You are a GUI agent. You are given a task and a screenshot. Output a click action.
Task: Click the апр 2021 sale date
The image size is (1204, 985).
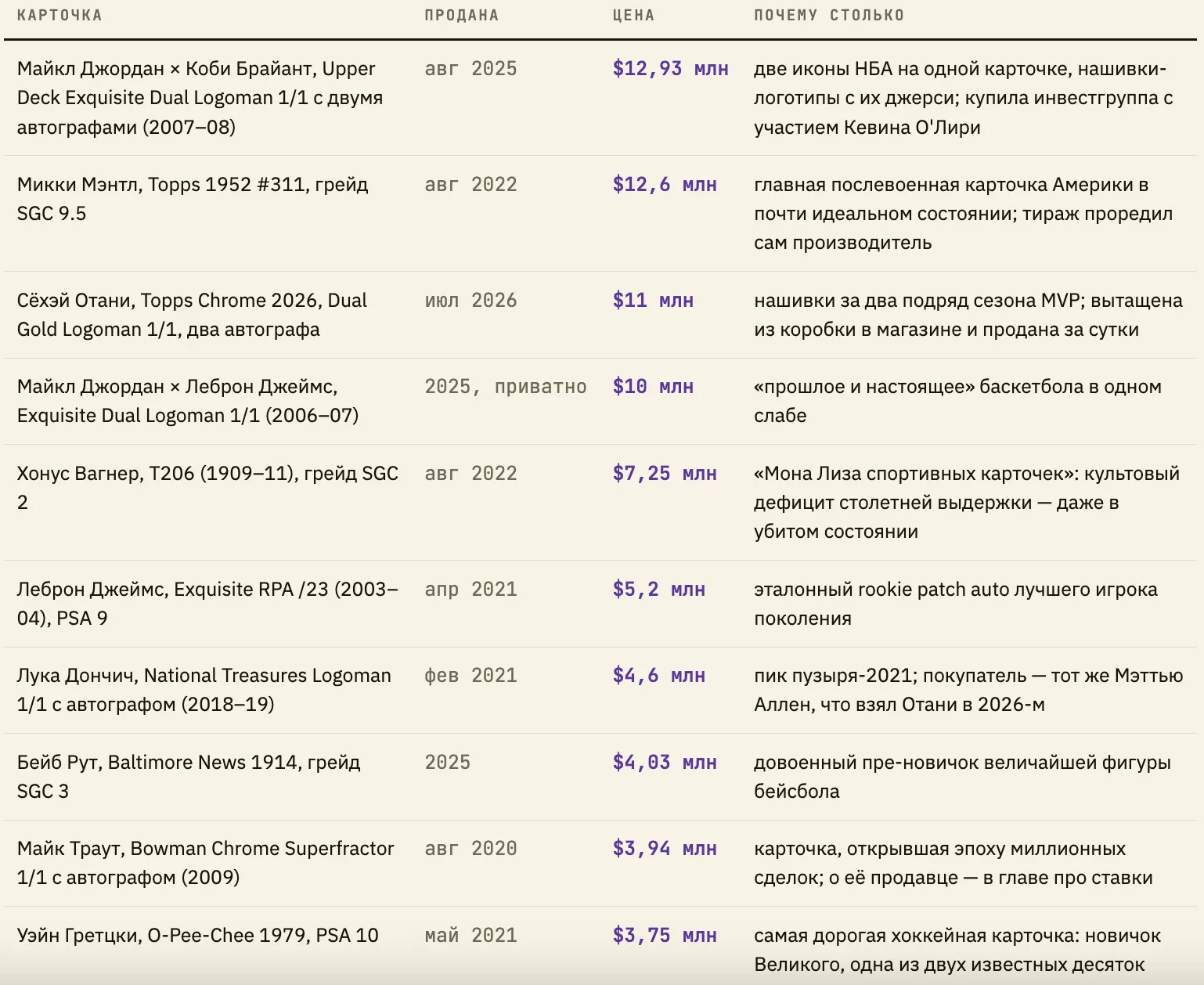point(470,590)
